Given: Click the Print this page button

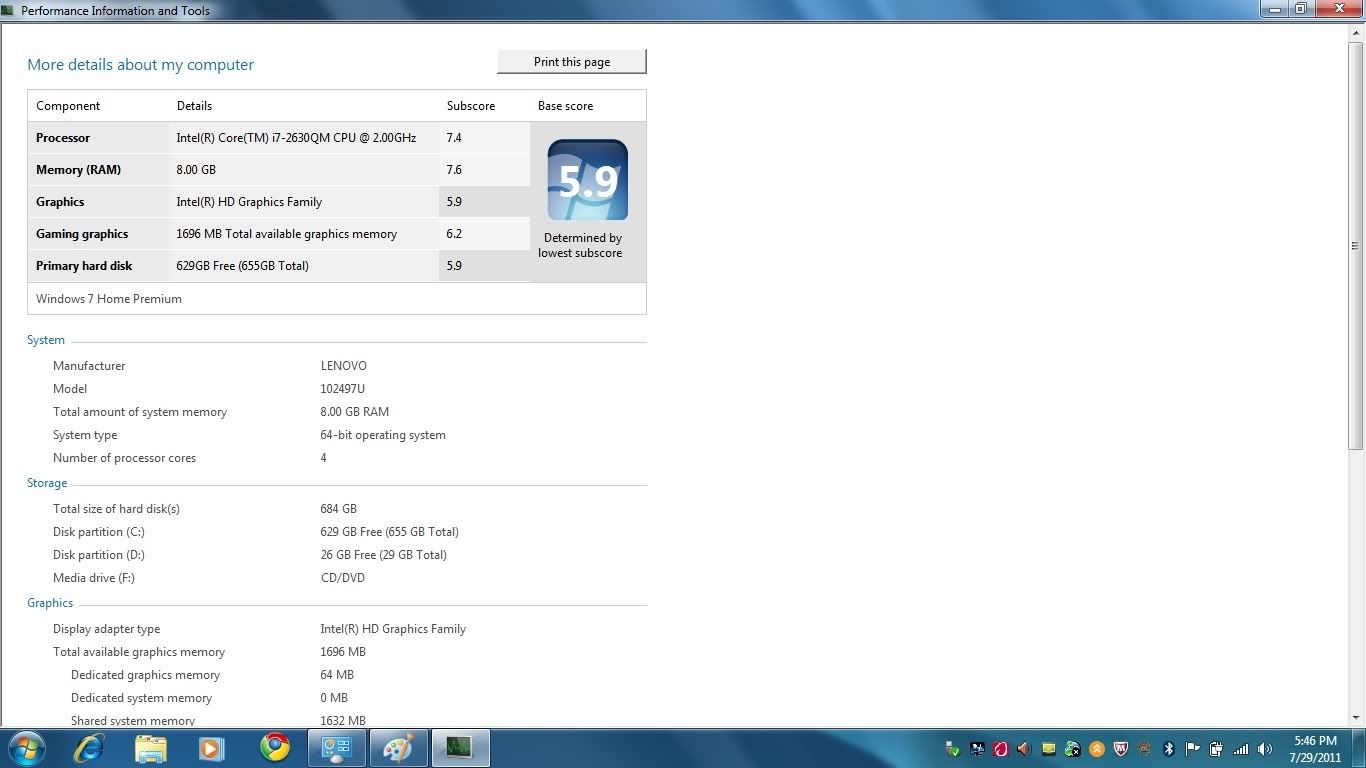Looking at the screenshot, I should [x=572, y=62].
